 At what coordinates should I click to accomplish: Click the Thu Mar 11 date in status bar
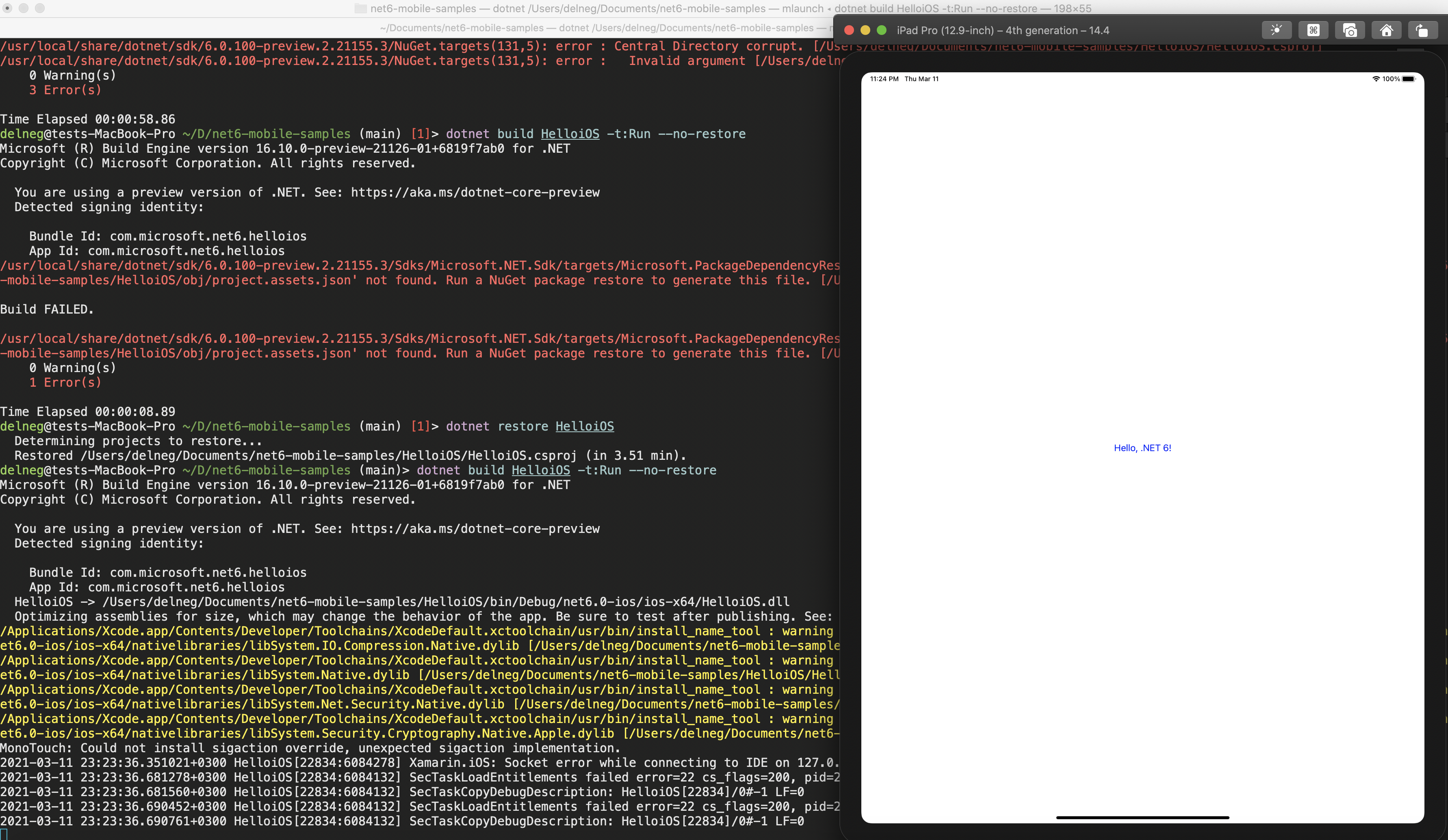[922, 79]
